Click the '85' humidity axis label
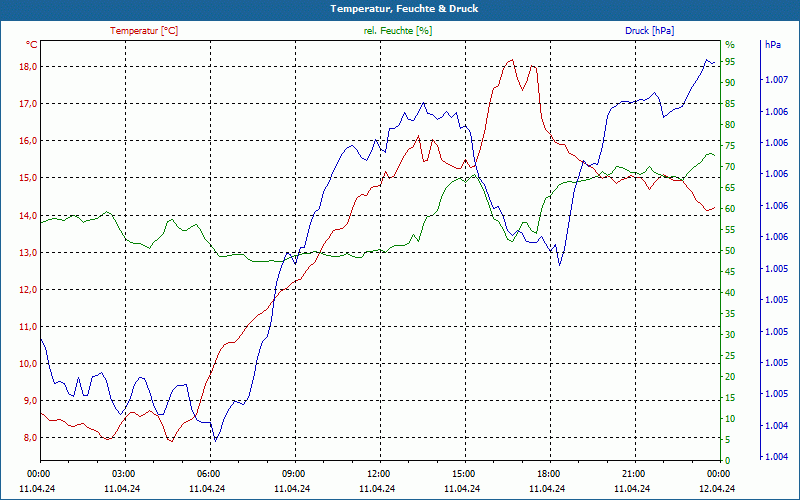The height and width of the screenshot is (500, 800). [730, 104]
